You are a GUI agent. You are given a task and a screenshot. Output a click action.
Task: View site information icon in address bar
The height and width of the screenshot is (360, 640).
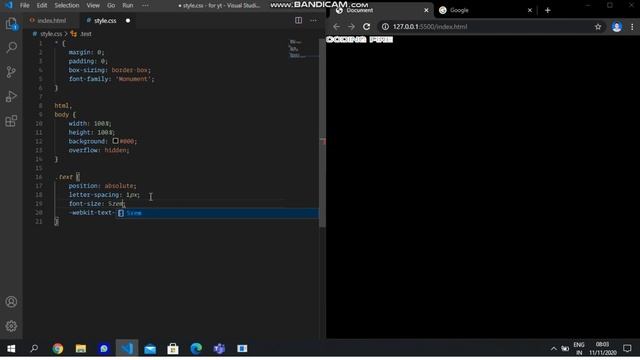point(385,27)
